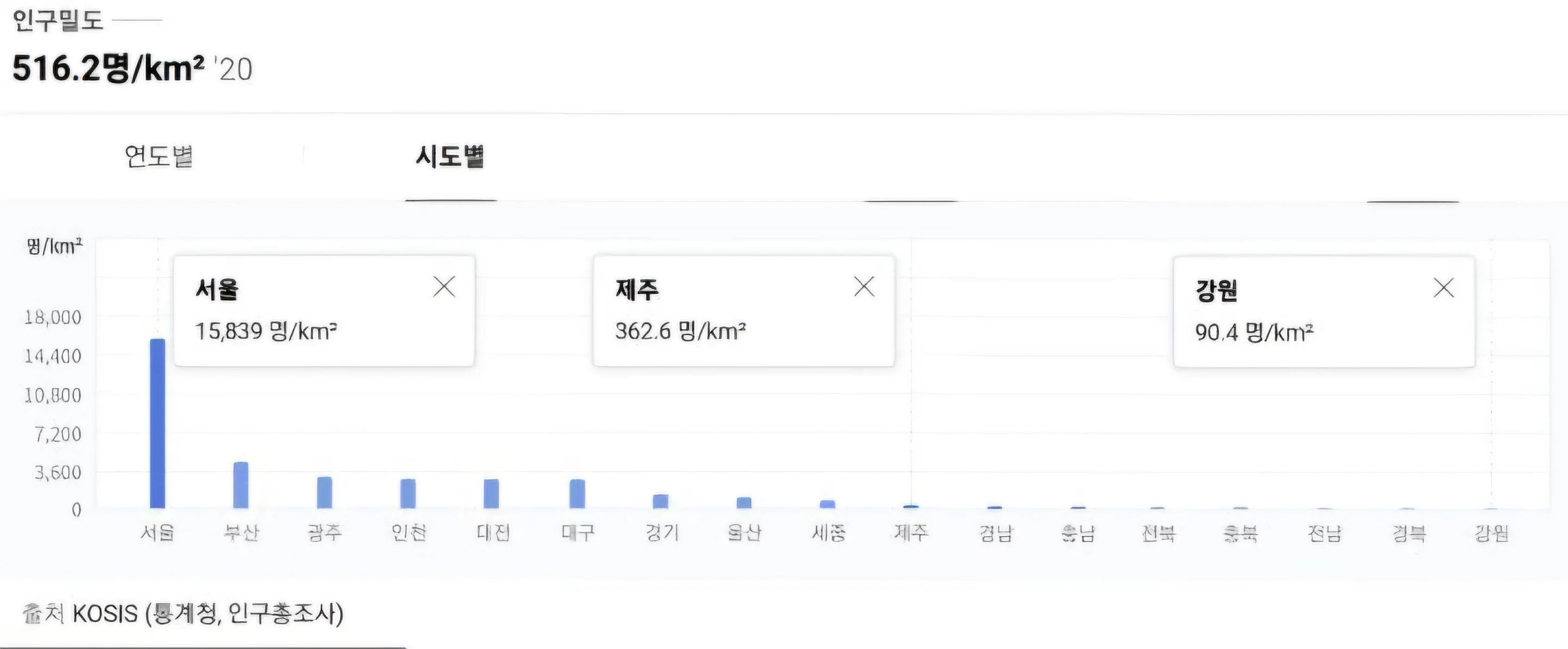Click the 인천 axis label
This screenshot has height=649, width=1568.
[x=408, y=534]
